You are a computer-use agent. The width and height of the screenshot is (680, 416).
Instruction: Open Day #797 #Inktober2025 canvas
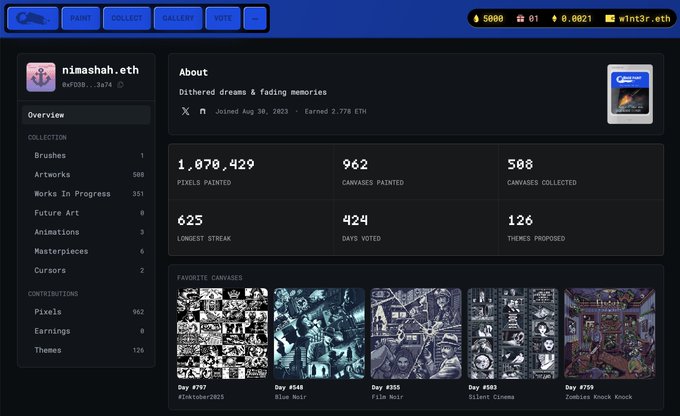point(222,333)
